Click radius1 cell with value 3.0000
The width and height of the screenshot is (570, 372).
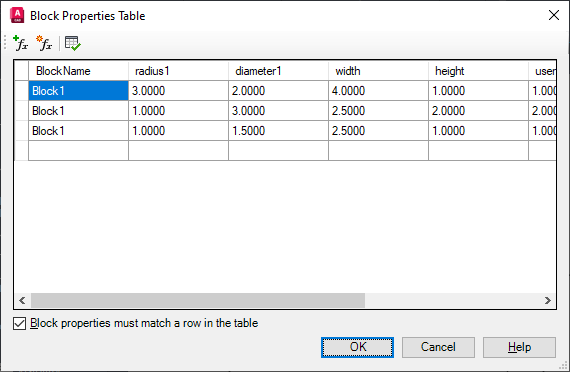[x=178, y=91]
